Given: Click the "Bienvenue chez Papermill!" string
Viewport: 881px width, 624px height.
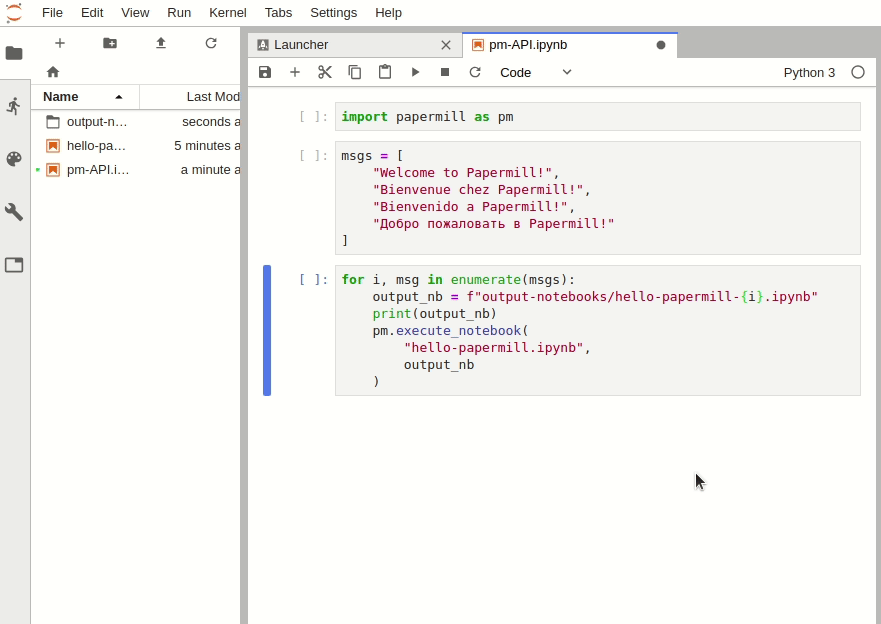Looking at the screenshot, I should (478, 190).
